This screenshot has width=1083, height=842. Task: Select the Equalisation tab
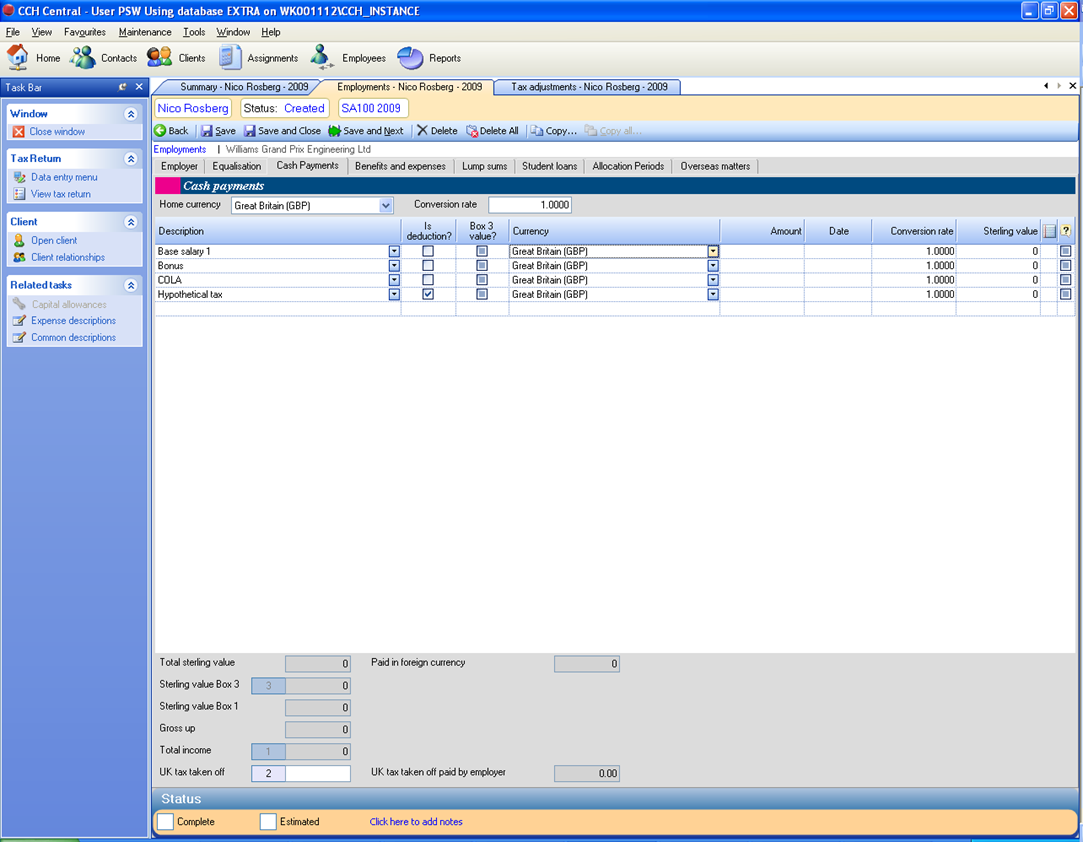236,166
